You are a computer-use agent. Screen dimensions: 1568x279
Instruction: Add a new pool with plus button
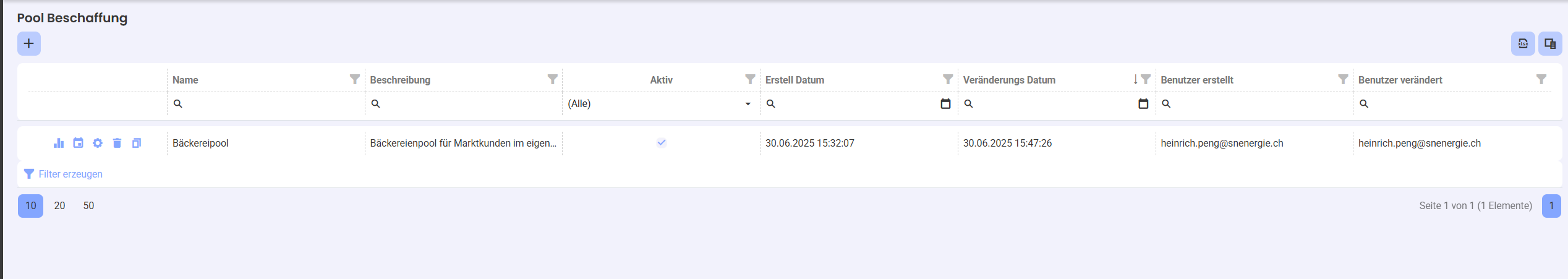pyautogui.click(x=29, y=43)
